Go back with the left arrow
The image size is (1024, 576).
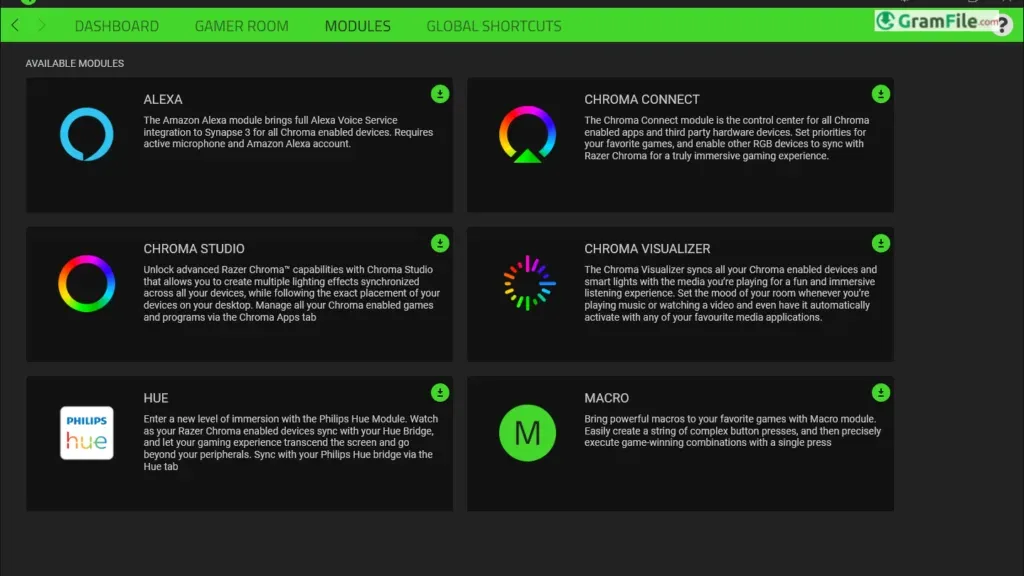point(15,25)
